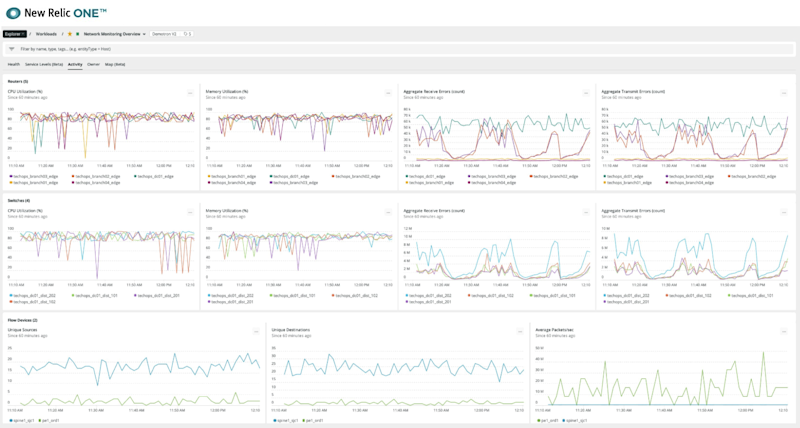The height and width of the screenshot is (428, 800).
Task: Select the Activity tab
Action: (x=75, y=64)
